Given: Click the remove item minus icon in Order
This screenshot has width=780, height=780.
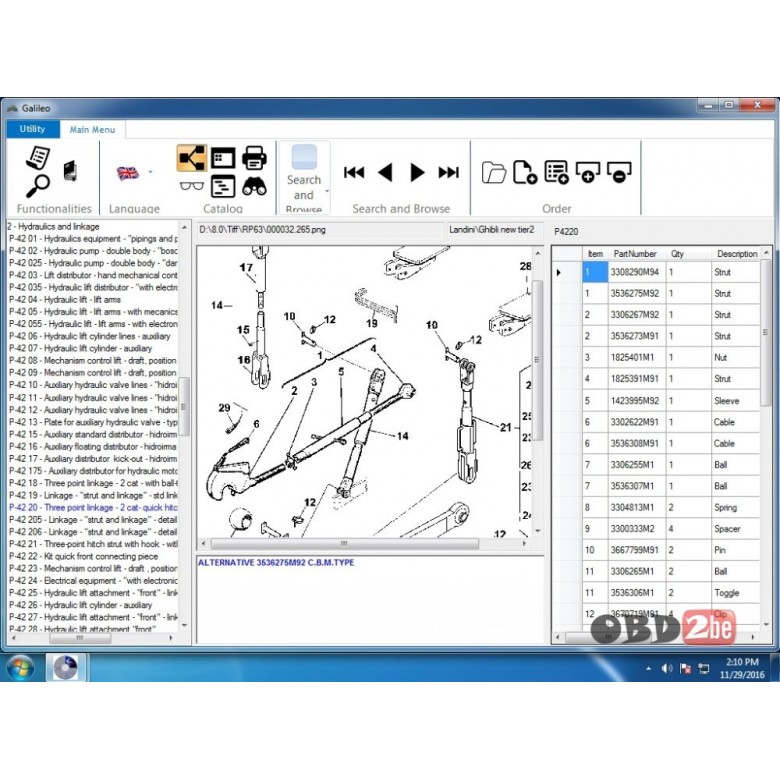Looking at the screenshot, I should pyautogui.click(x=619, y=172).
